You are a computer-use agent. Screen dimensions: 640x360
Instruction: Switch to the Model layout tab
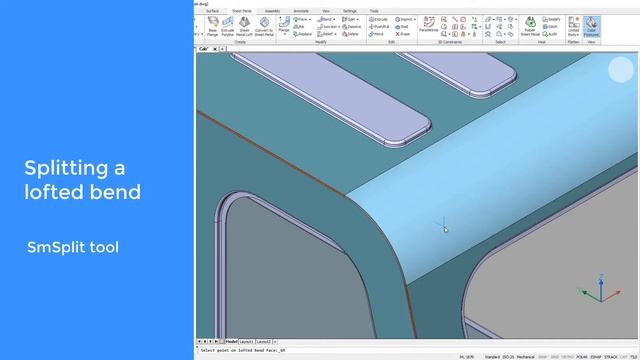(231, 342)
